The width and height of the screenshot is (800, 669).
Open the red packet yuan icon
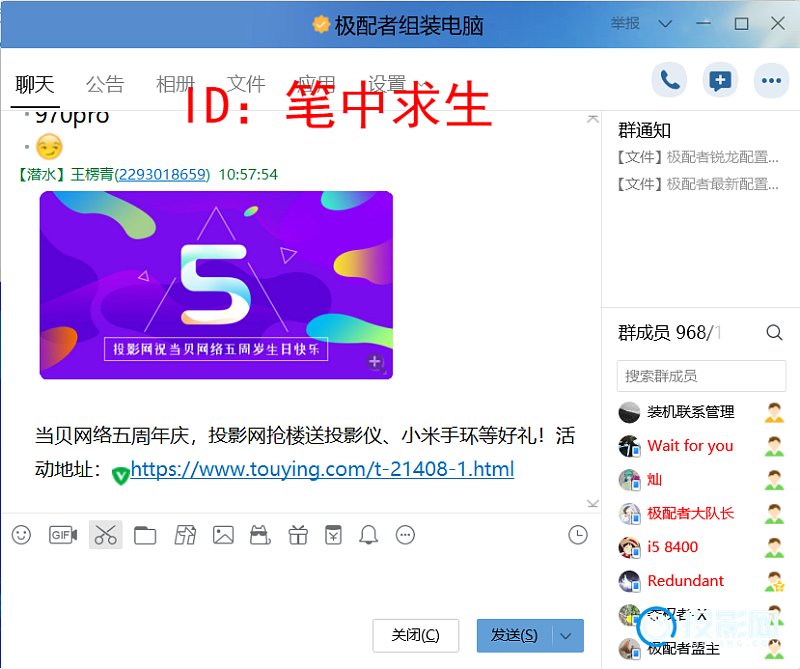pyautogui.click(x=334, y=535)
